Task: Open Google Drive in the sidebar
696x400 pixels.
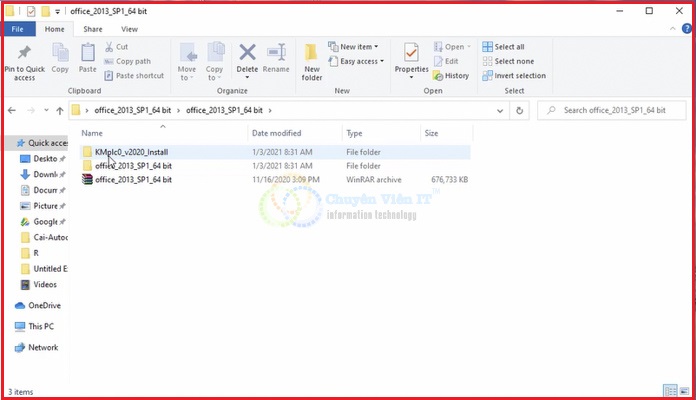Action: [43, 222]
